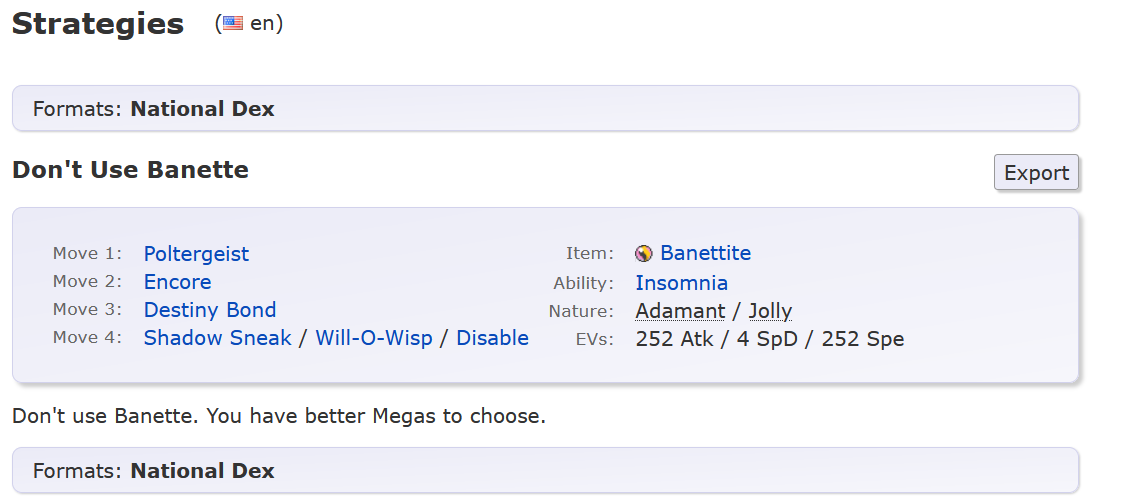Screen dimensions: 1136x502
Task: Open the Disable move link
Action: coord(493,338)
